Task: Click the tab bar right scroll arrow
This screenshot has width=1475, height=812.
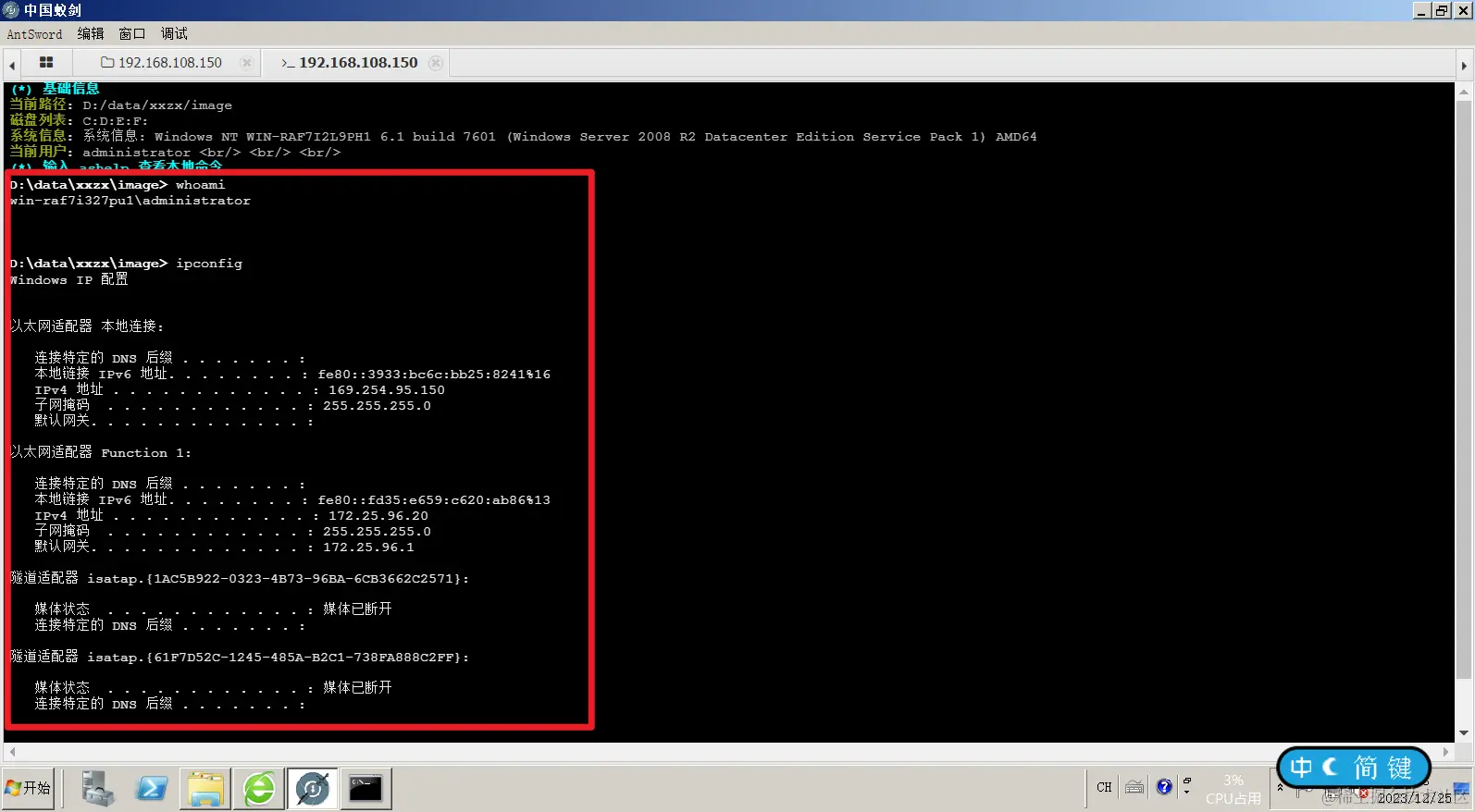Action: click(1464, 65)
